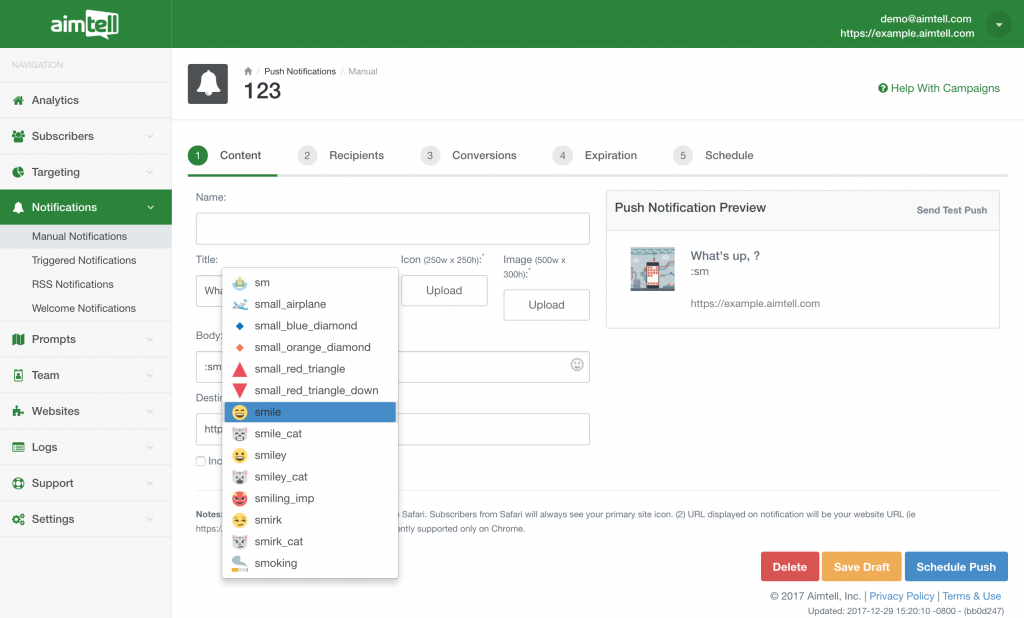Click the Name input field
Image resolution: width=1024 pixels, height=618 pixels.
click(x=392, y=229)
